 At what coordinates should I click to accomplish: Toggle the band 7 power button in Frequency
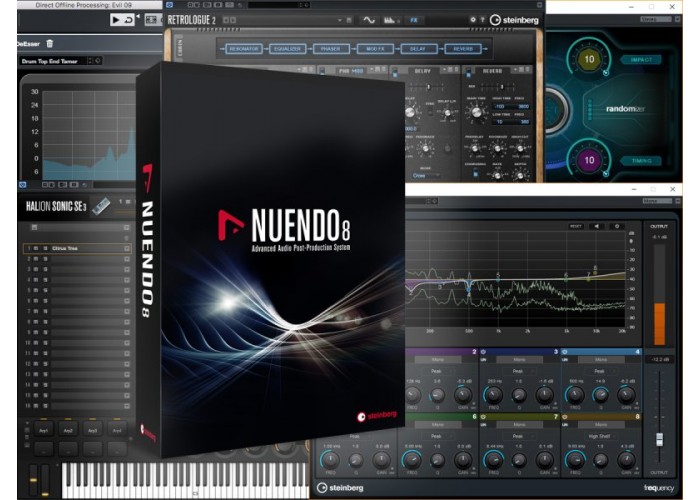(x=483, y=417)
